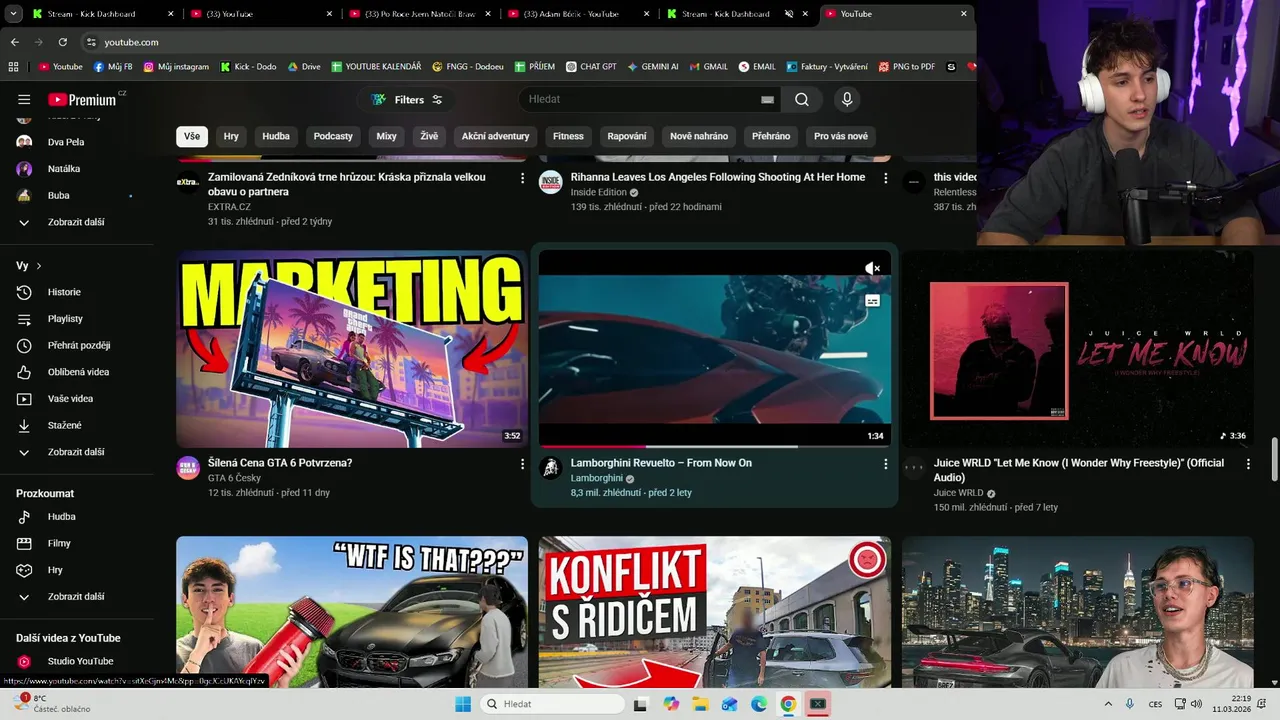Screen dimensions: 1280x720
Task: Expand Zobrazit další under Prozkoumat
Action: [74, 597]
